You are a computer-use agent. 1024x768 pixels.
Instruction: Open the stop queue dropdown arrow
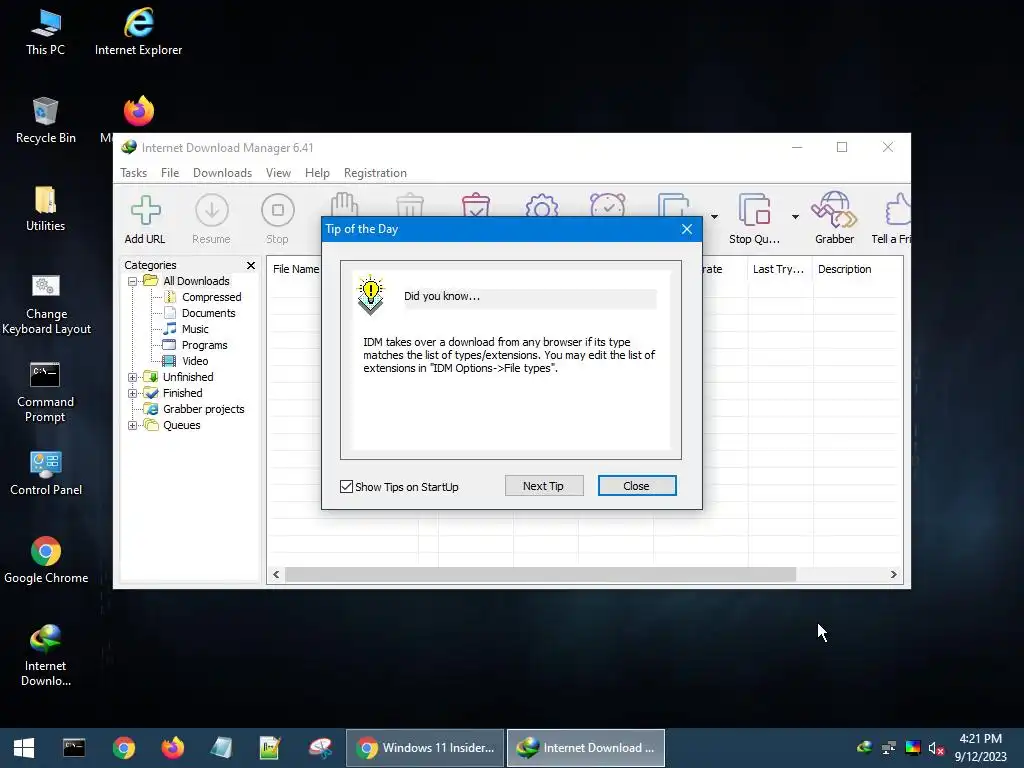pos(795,217)
